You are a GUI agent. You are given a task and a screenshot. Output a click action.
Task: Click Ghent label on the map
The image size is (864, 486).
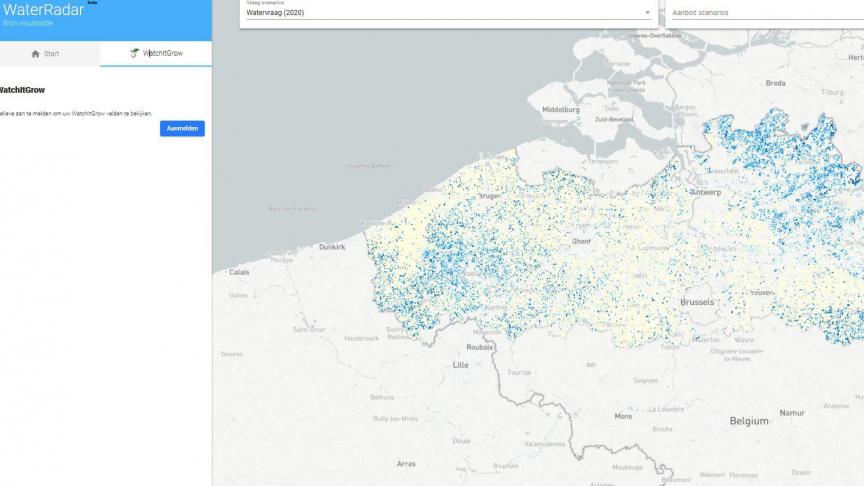581,241
